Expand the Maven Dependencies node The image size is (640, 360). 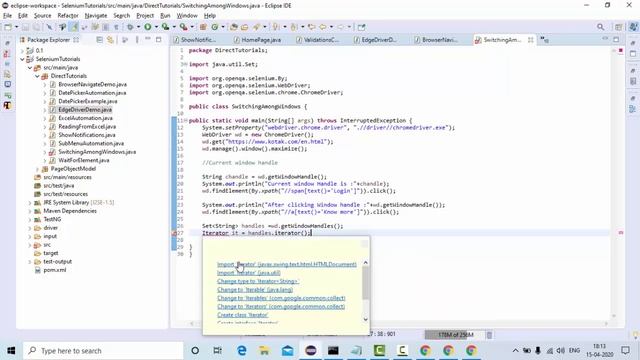pyautogui.click(x=30, y=211)
